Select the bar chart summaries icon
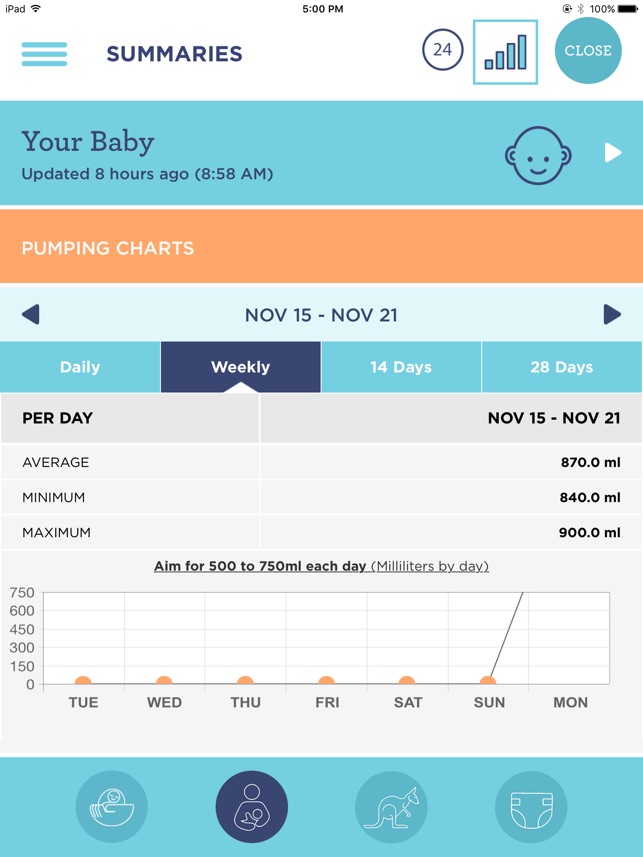The width and height of the screenshot is (643, 857). 503,52
